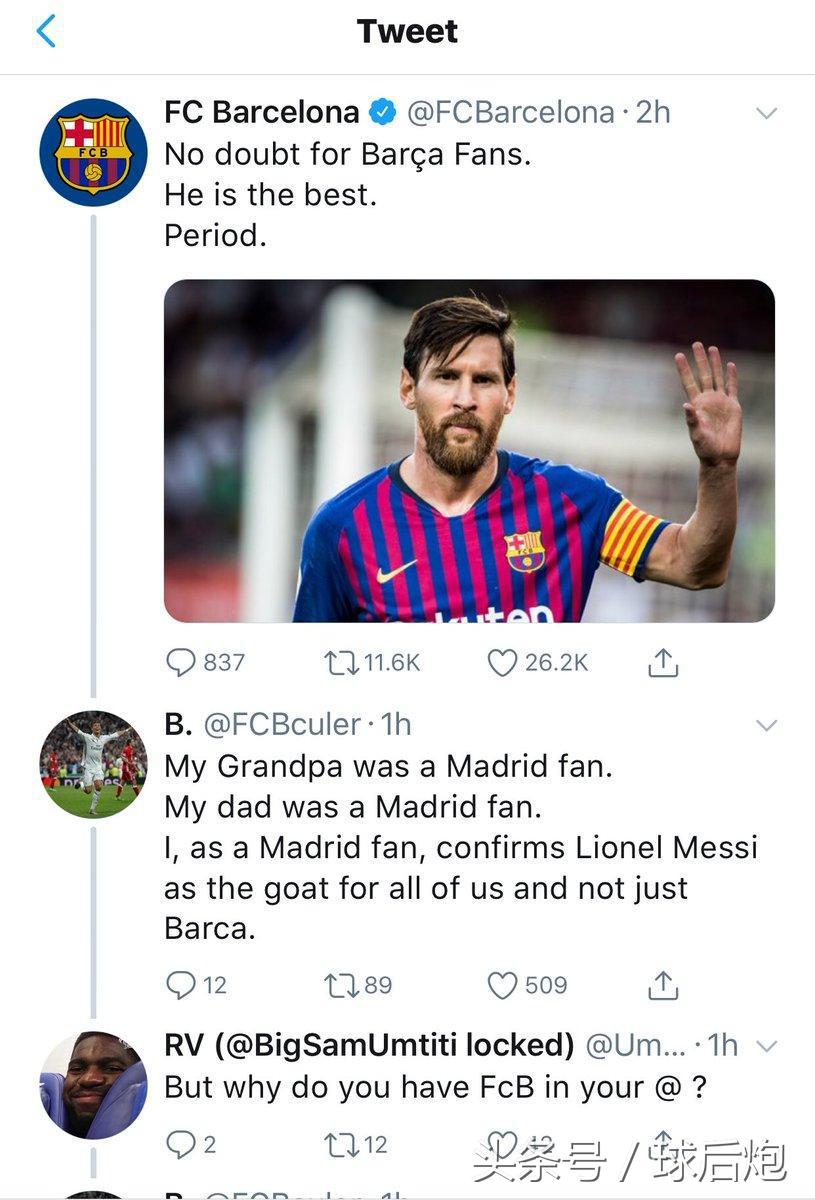Share the @FCBculer tweet
Image resolution: width=815 pixels, height=1200 pixels.
coord(663,986)
